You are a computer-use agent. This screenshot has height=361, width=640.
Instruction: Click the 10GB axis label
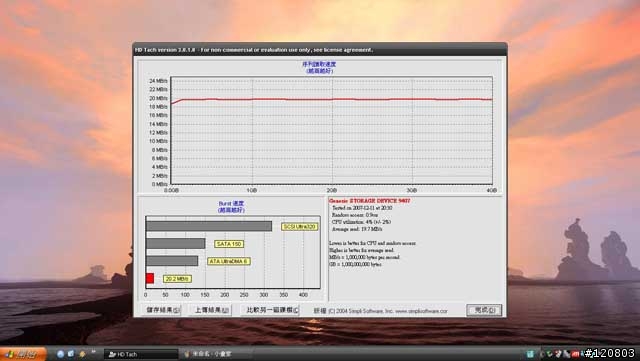(251, 190)
